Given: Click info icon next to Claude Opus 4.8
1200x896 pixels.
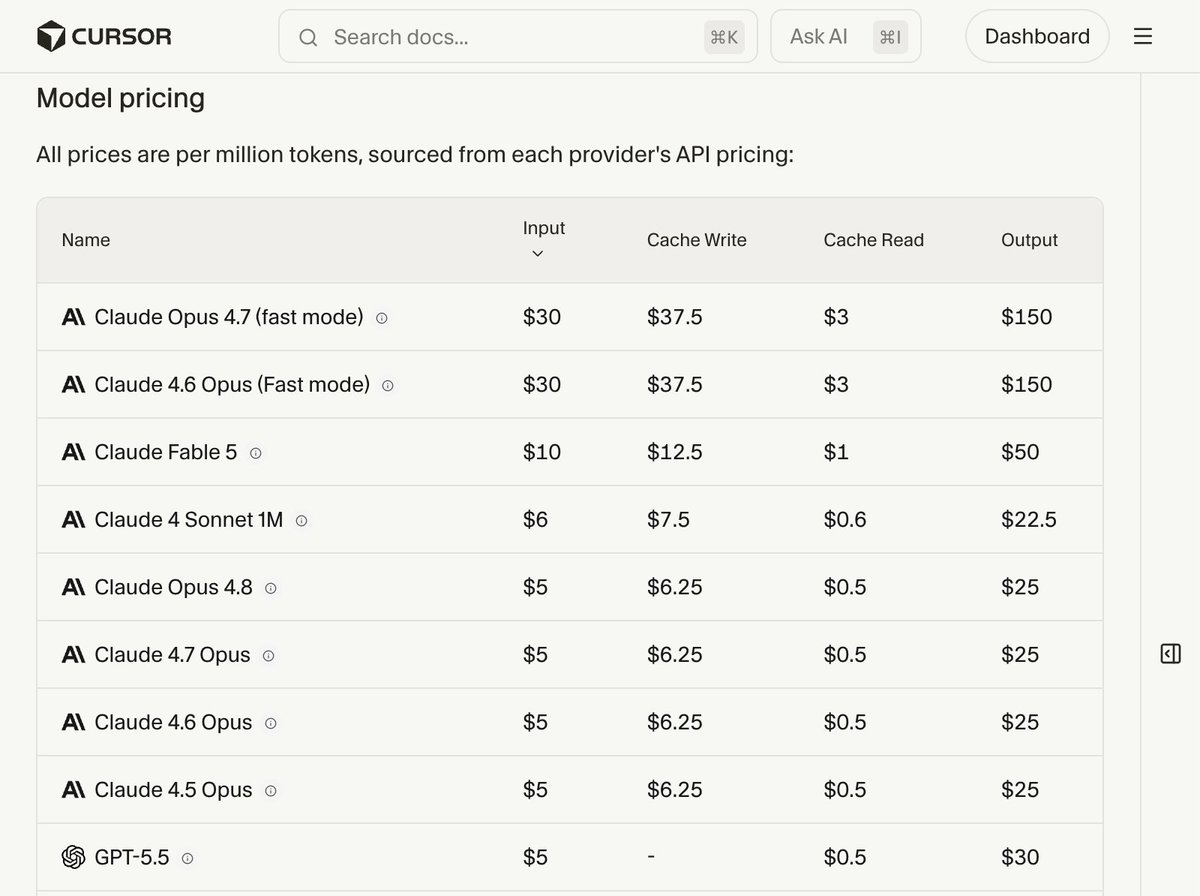Looking at the screenshot, I should point(270,588).
